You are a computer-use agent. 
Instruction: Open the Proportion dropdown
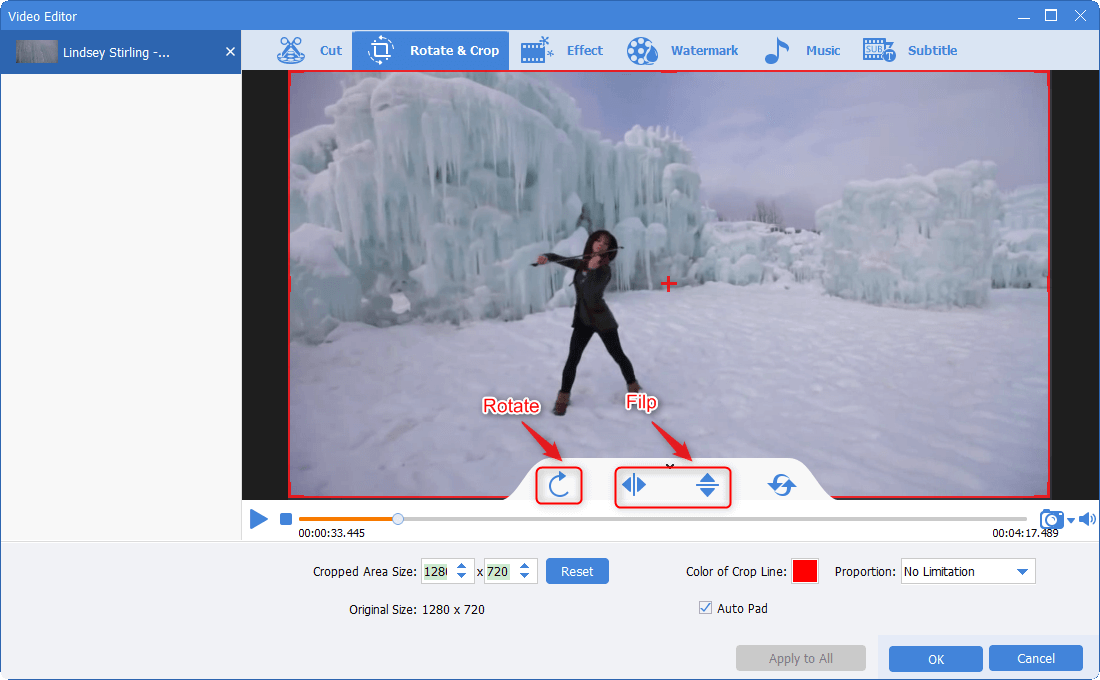pos(967,572)
